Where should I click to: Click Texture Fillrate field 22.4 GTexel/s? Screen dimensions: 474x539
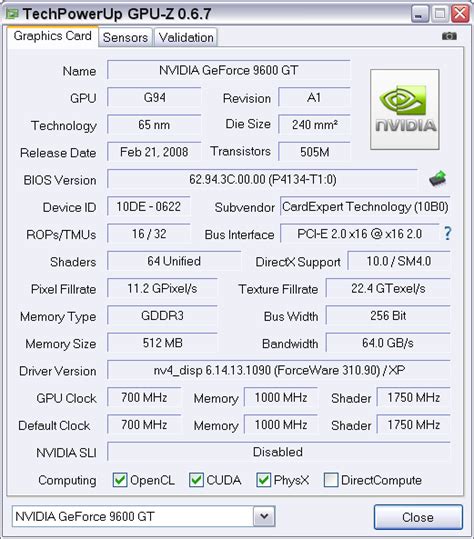tap(388, 288)
